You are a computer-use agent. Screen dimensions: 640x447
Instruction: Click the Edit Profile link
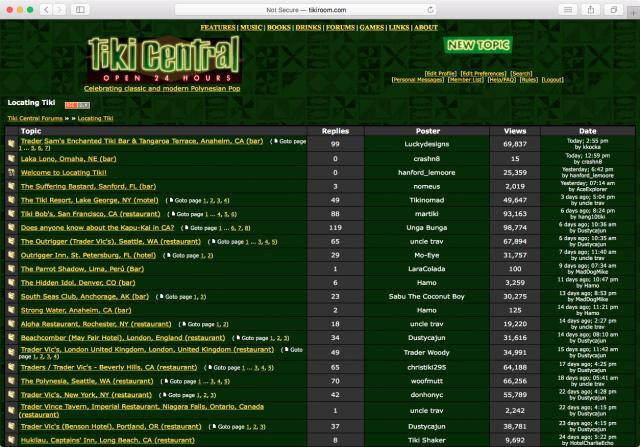tap(440, 73)
